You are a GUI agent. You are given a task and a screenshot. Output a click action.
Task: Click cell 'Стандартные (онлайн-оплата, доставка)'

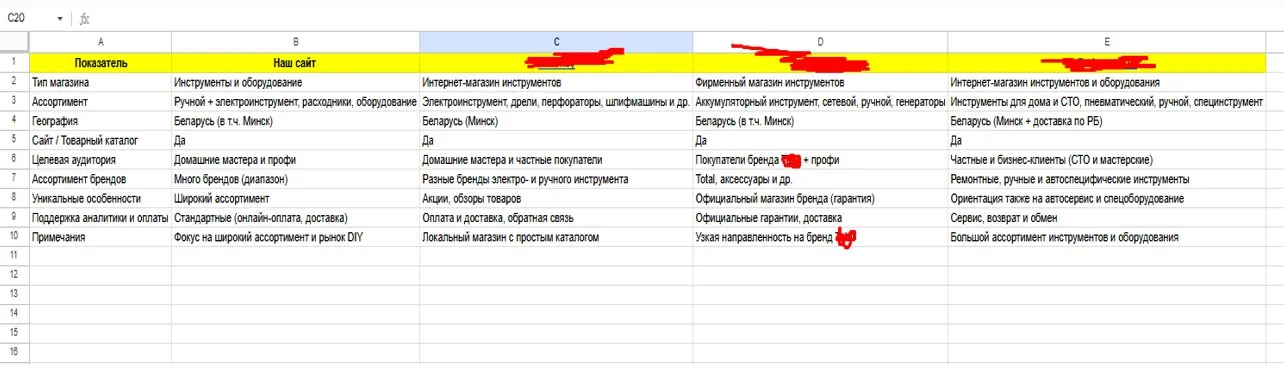pyautogui.click(x=295, y=218)
